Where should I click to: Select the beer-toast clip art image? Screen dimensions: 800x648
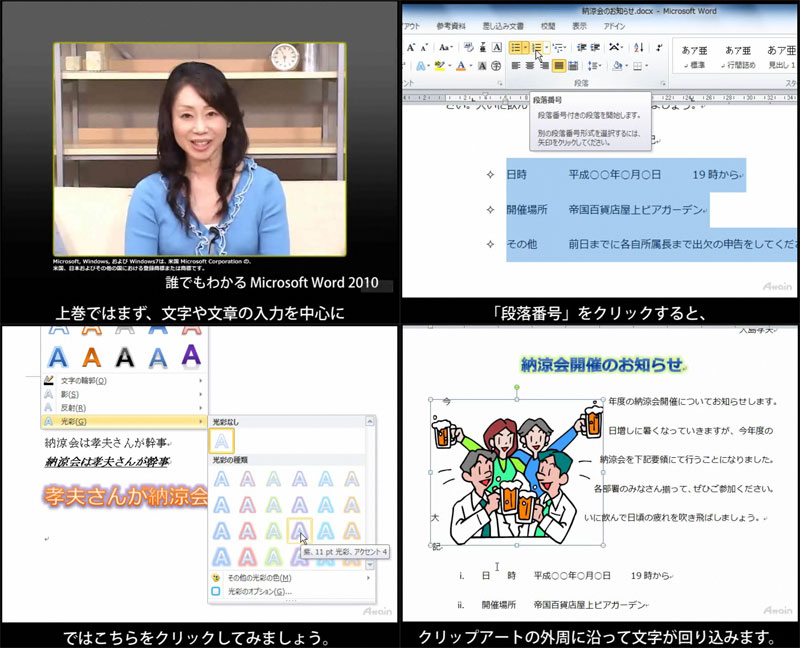(x=517, y=472)
